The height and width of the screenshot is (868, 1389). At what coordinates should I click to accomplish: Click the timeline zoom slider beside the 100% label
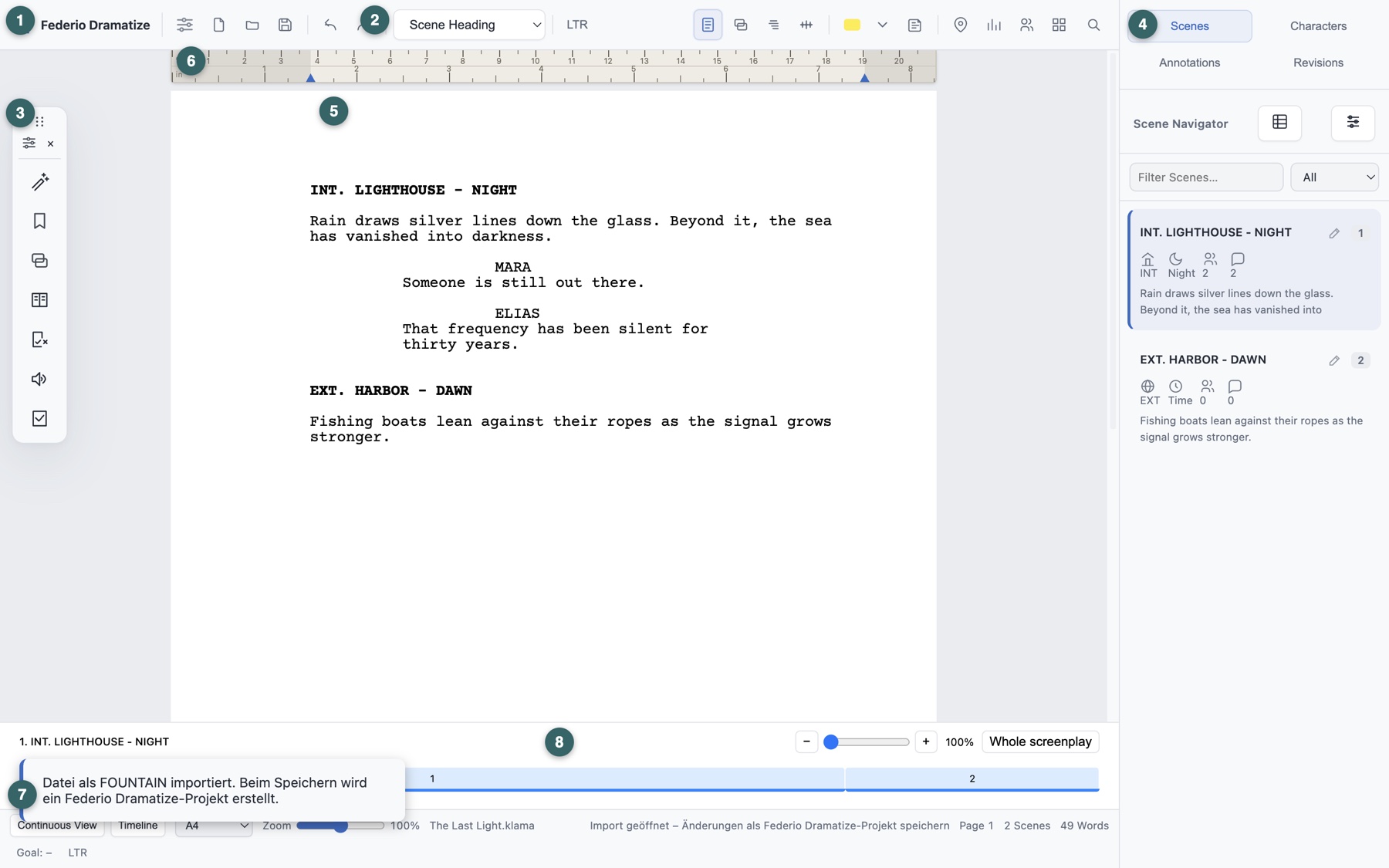coord(866,741)
